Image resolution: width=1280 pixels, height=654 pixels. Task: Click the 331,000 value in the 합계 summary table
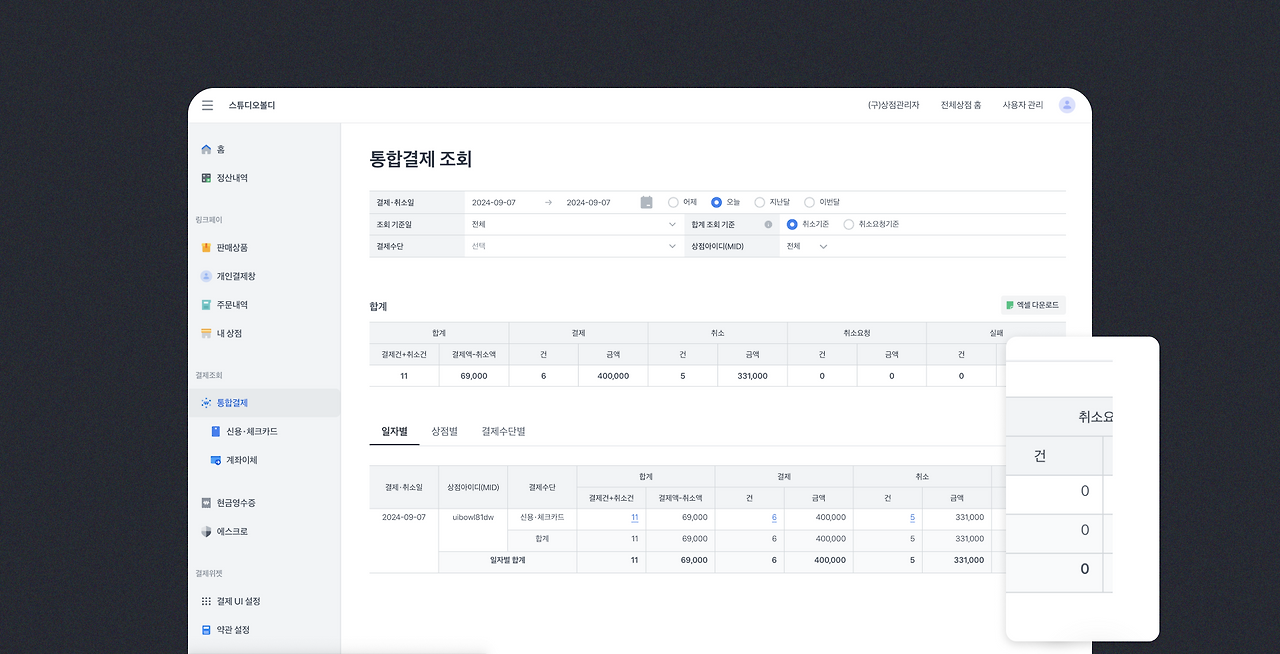point(752,376)
